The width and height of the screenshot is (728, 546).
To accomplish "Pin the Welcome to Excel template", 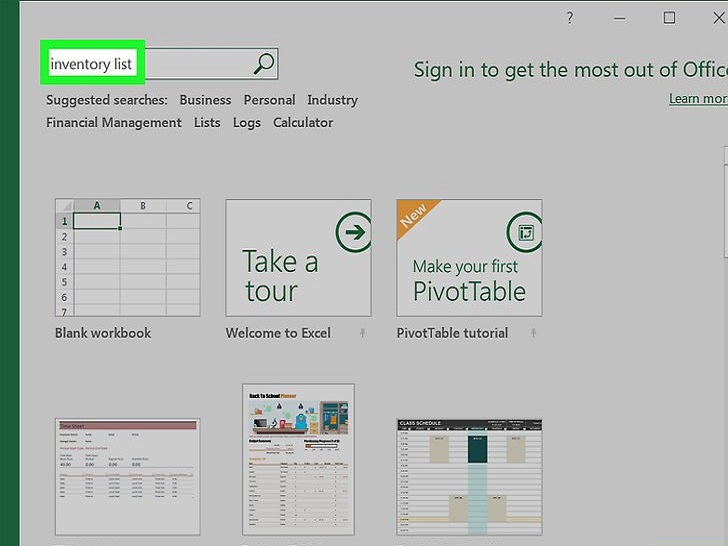I will (x=363, y=332).
